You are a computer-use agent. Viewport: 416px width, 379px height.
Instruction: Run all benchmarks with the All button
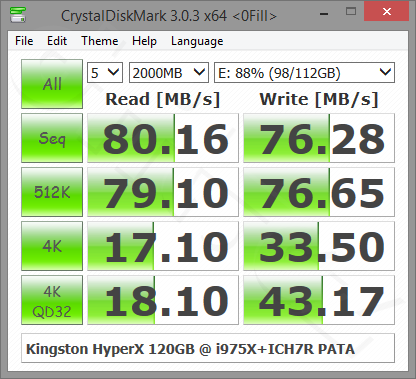pos(52,84)
